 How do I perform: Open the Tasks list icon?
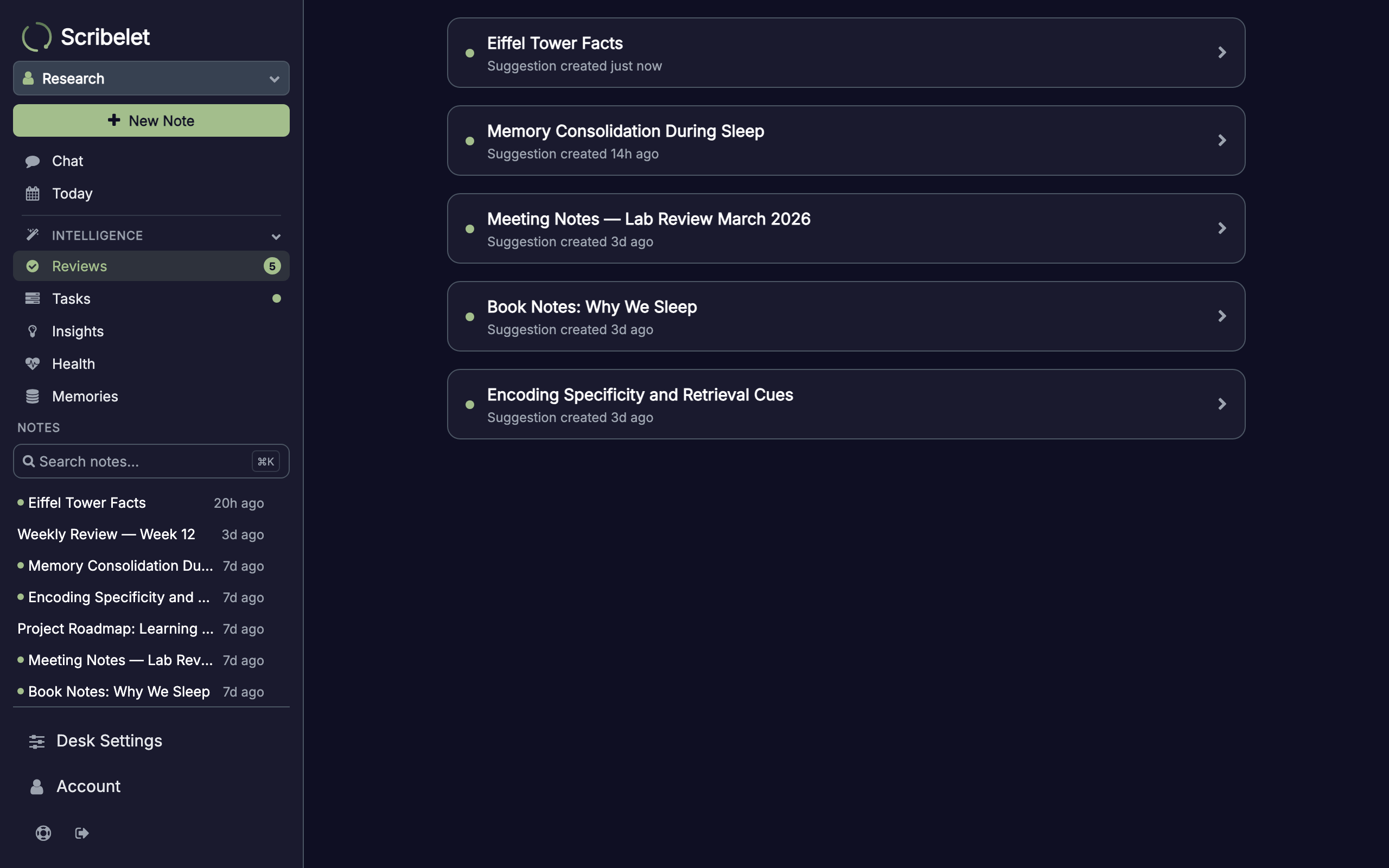pos(33,298)
